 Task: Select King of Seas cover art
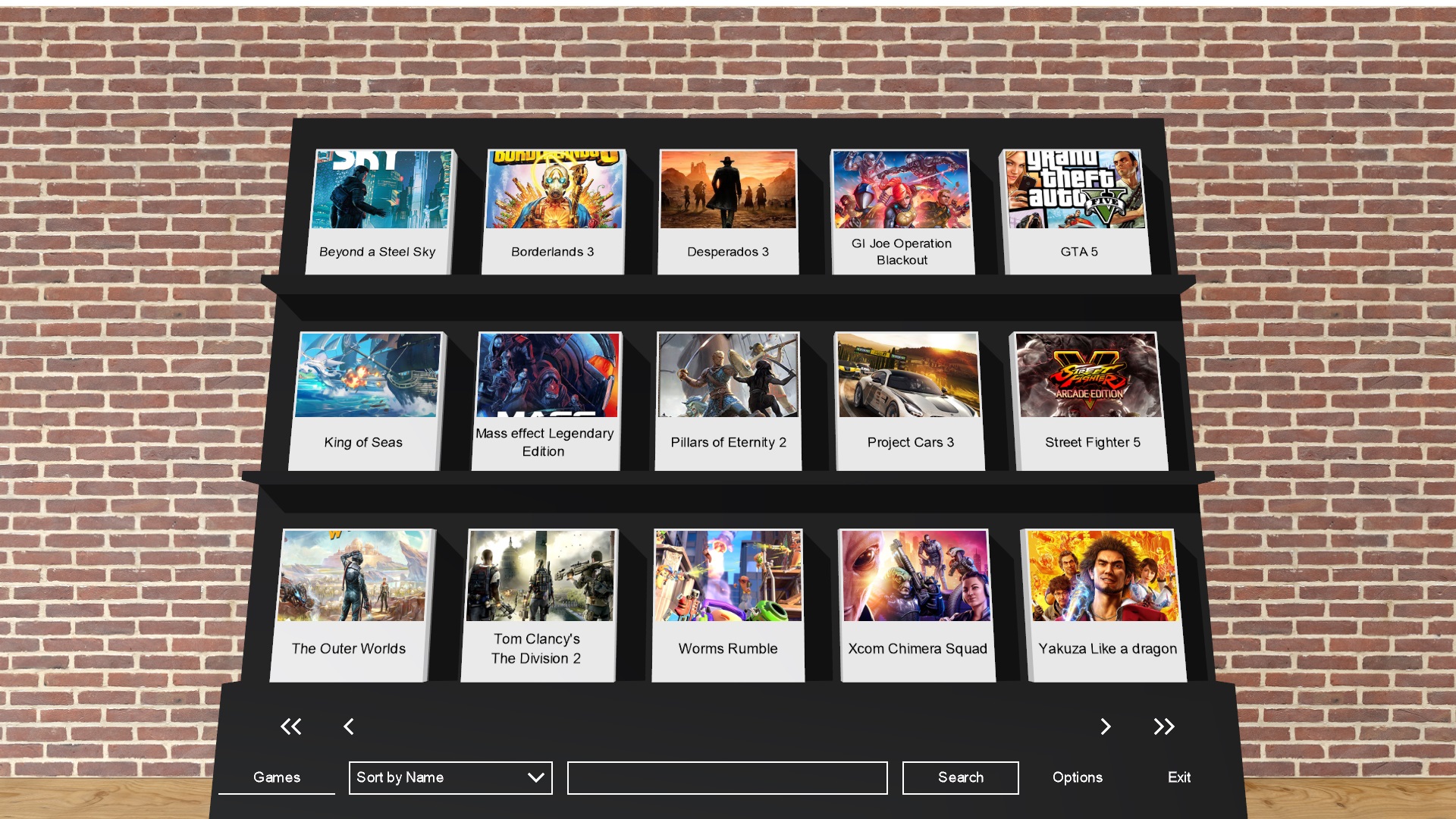pyautogui.click(x=369, y=375)
